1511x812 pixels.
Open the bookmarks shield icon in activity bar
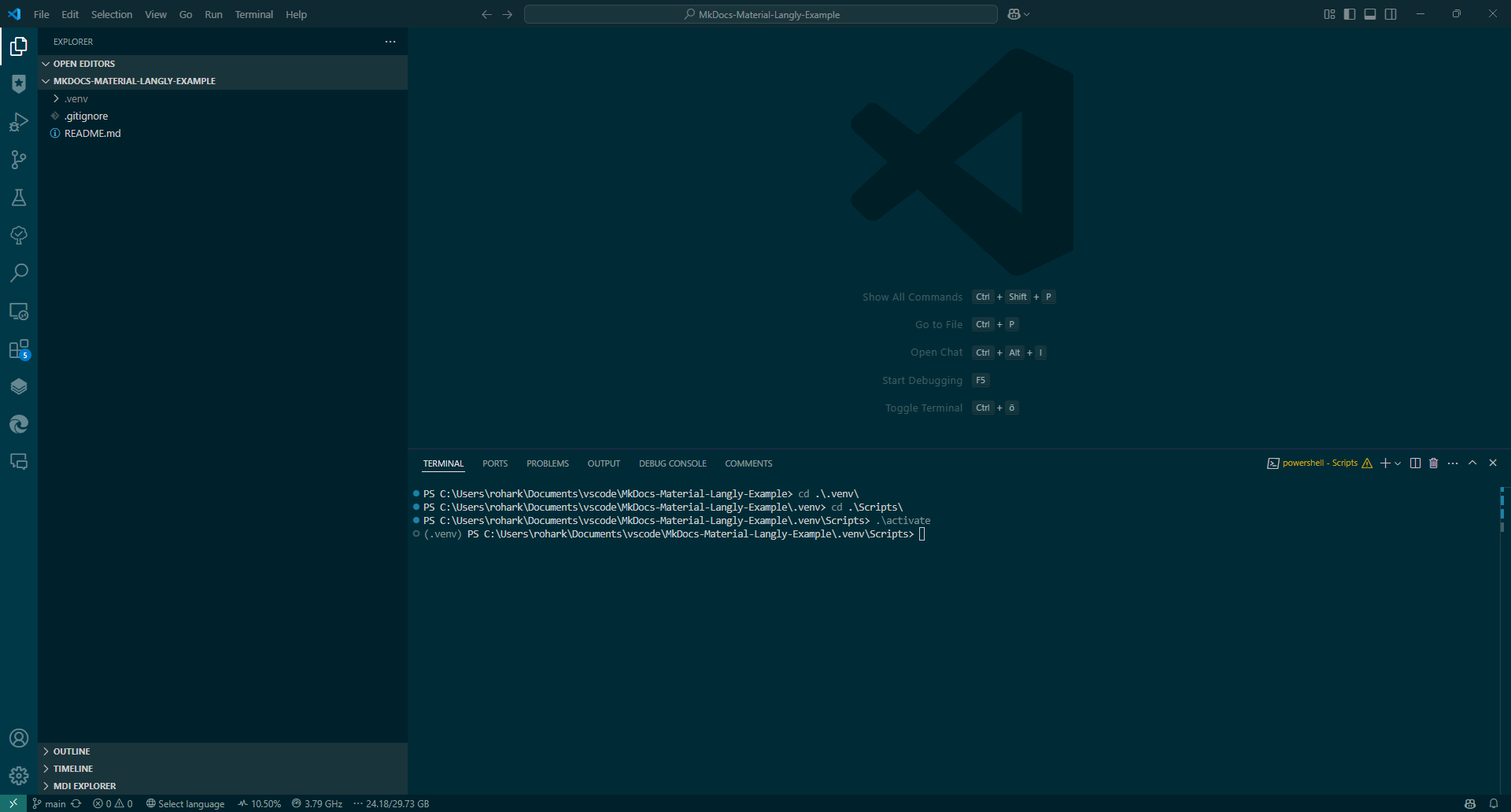[x=19, y=83]
